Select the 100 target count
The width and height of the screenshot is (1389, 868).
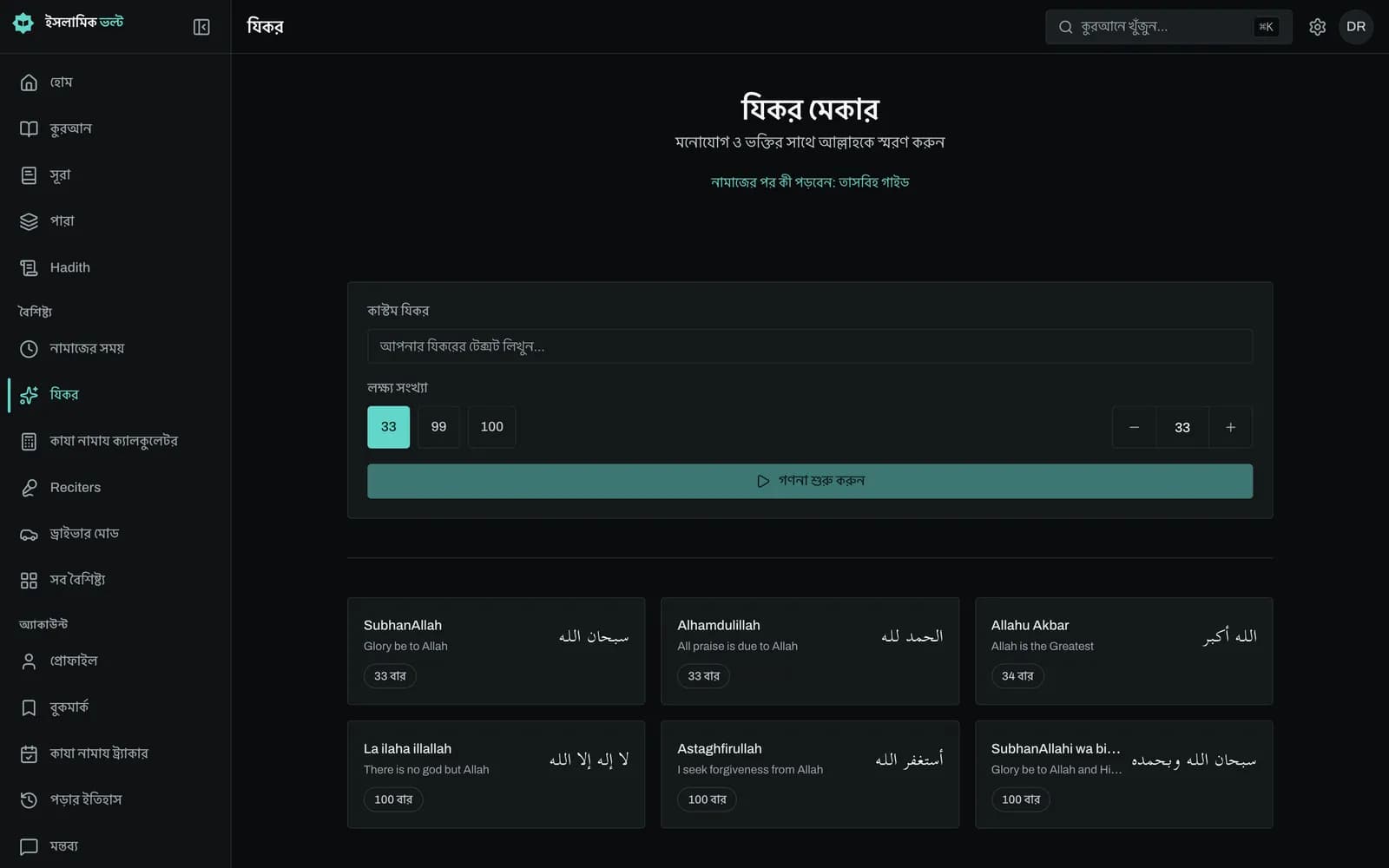click(491, 427)
